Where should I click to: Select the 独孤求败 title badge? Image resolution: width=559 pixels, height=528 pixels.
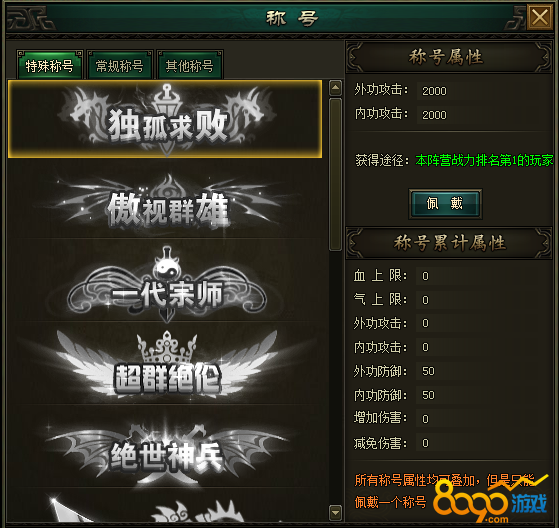coord(165,119)
